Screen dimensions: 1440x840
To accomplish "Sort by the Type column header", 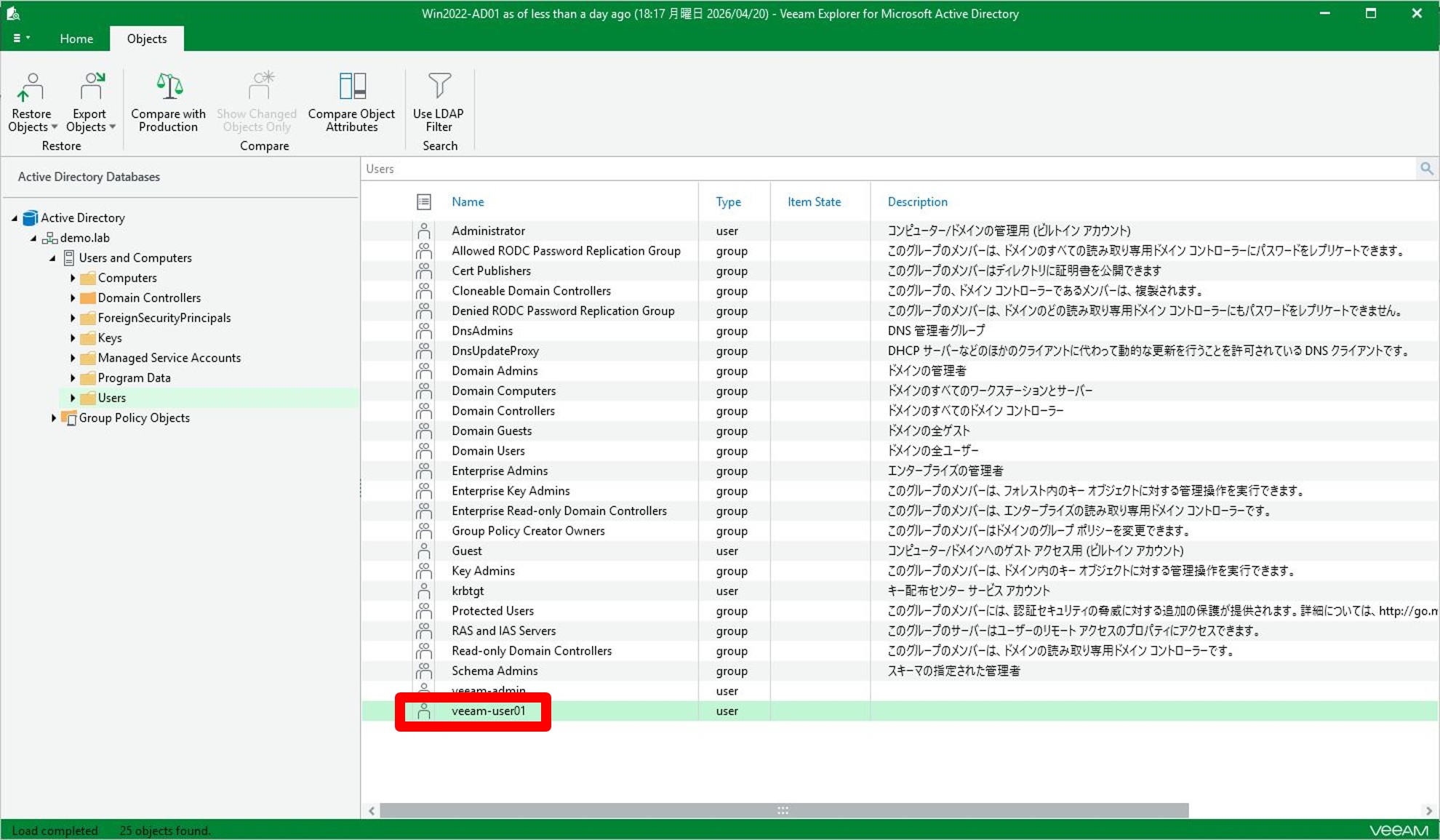I will coord(728,201).
